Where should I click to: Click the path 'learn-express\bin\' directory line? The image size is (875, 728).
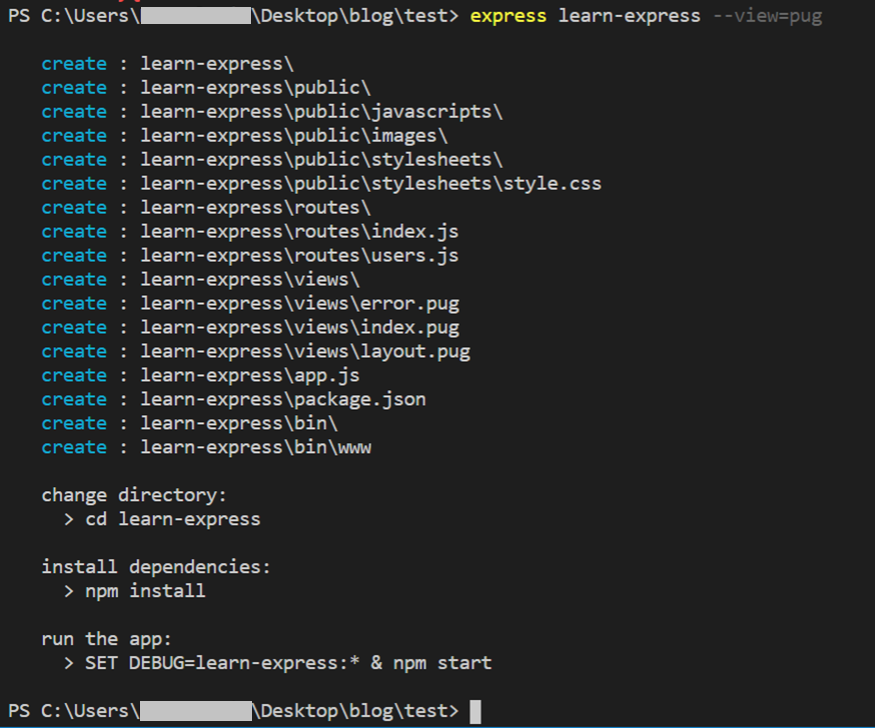[239, 423]
